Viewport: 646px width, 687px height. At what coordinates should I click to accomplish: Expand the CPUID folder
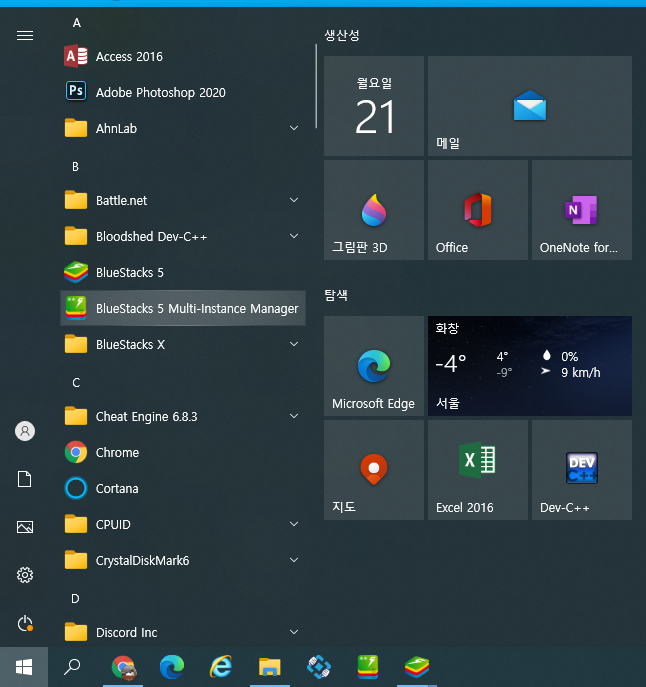183,524
